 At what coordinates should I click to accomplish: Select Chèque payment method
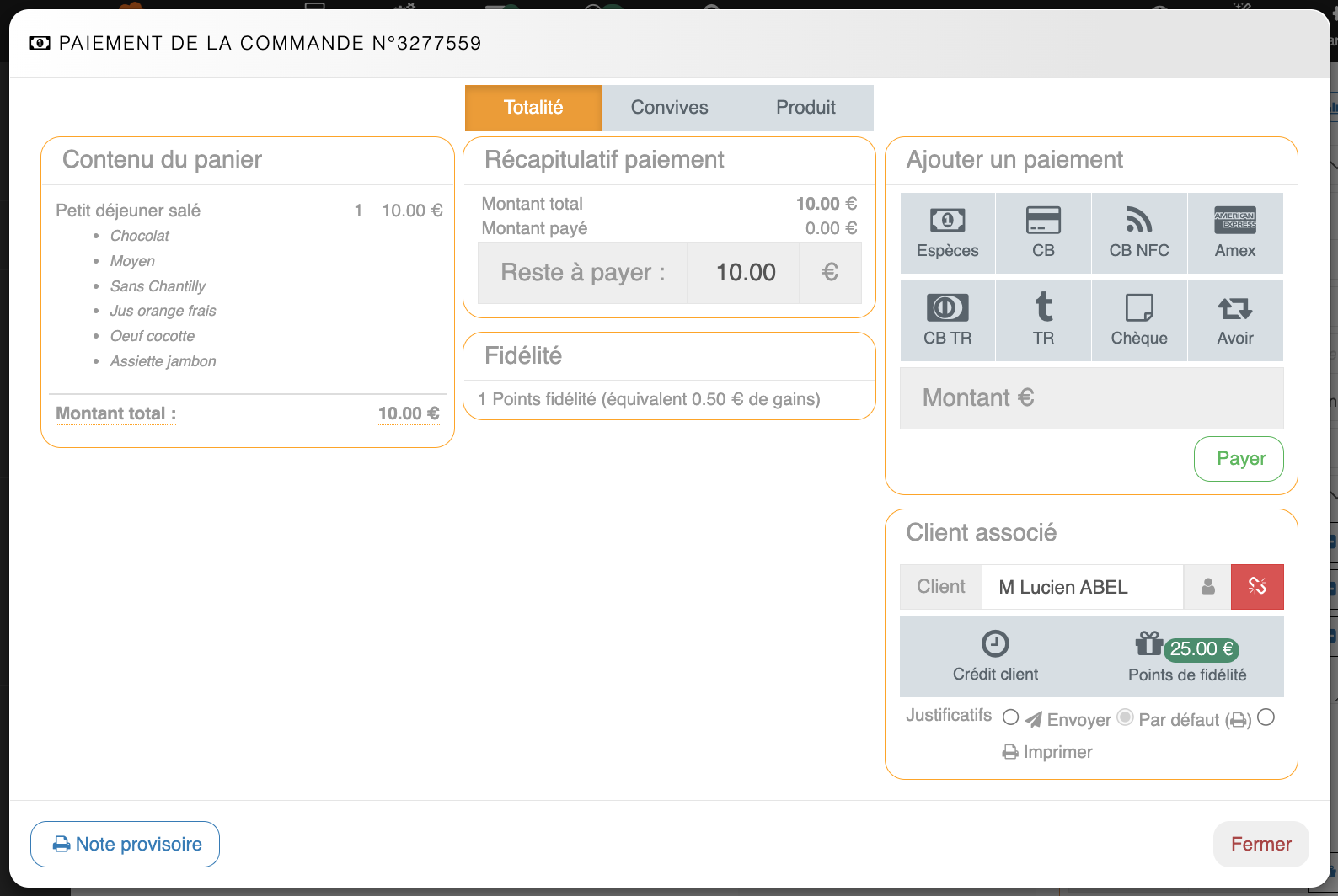pos(1139,321)
